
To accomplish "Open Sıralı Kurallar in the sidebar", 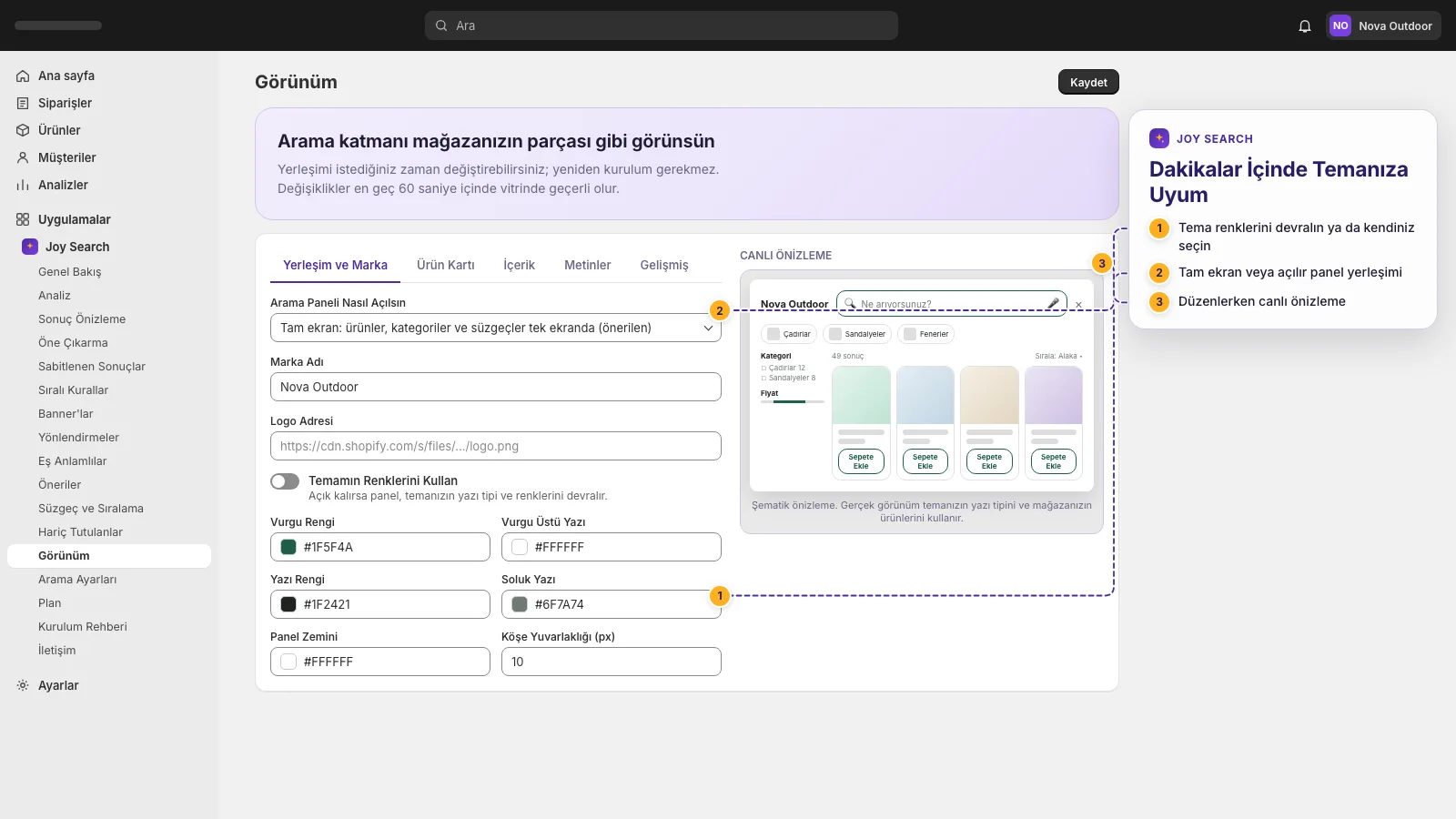I will pos(73,390).
